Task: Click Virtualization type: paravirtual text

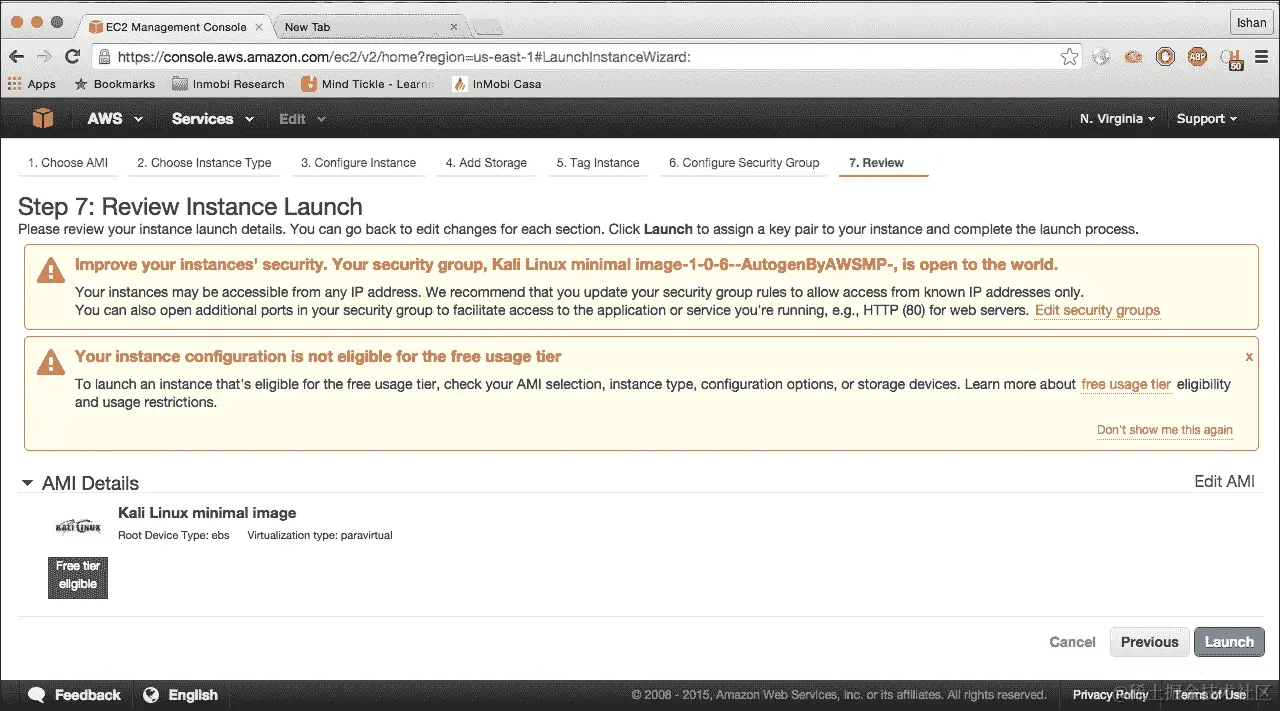Action: click(x=320, y=536)
